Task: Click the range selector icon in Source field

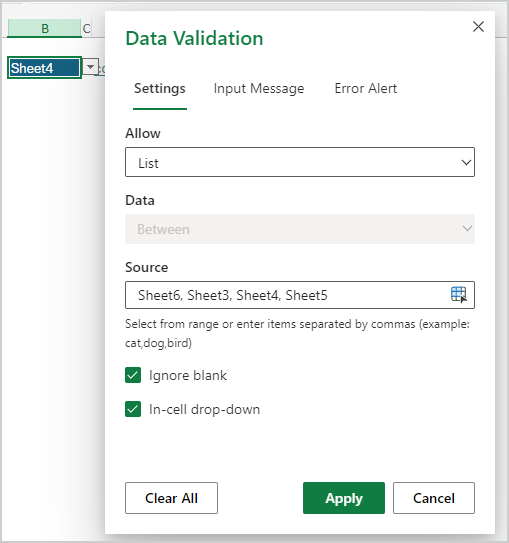Action: pyautogui.click(x=459, y=295)
